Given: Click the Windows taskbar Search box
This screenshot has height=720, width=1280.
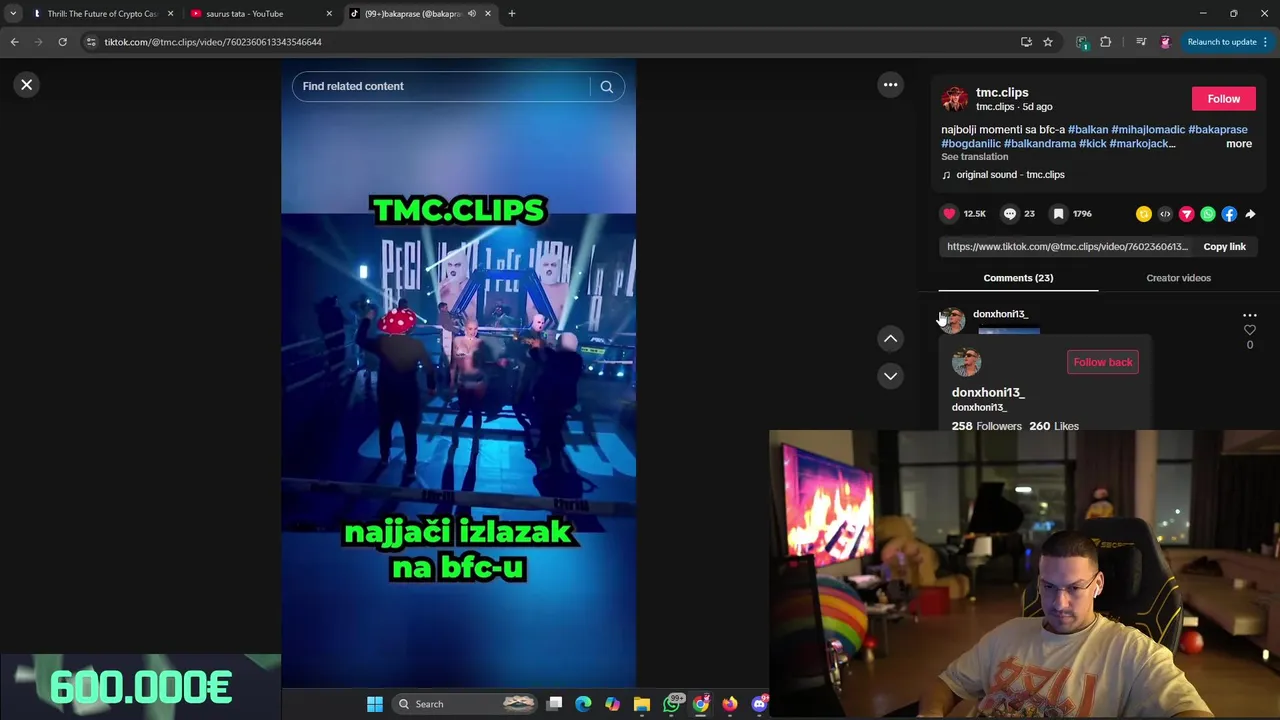Looking at the screenshot, I should (x=467, y=704).
